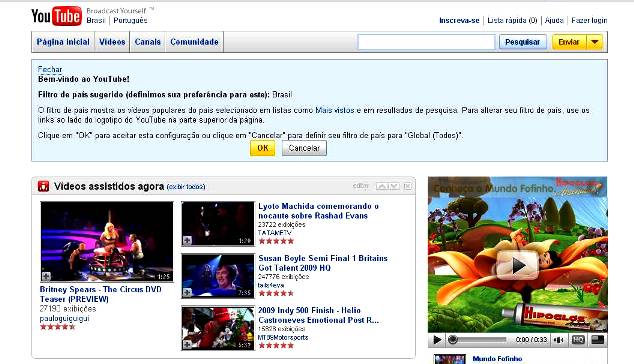Open the MTI26Motorsports uploader link

(x=283, y=337)
